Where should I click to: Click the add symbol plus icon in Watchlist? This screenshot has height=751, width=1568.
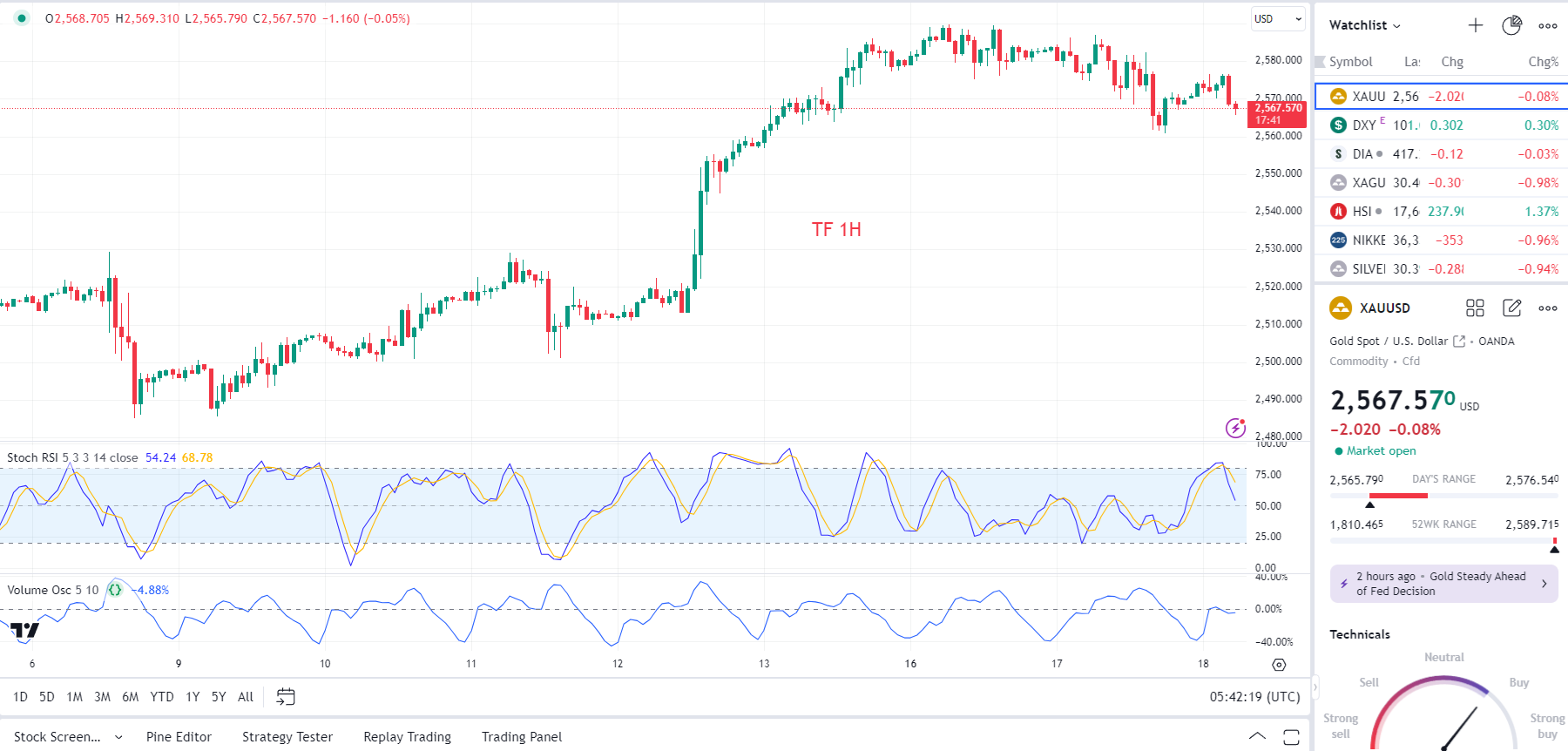(1475, 25)
